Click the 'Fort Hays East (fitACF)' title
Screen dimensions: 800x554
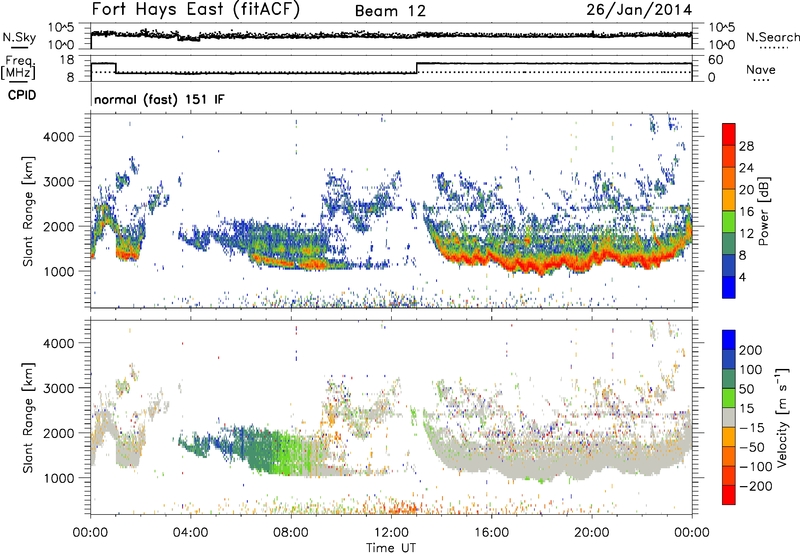pos(195,10)
